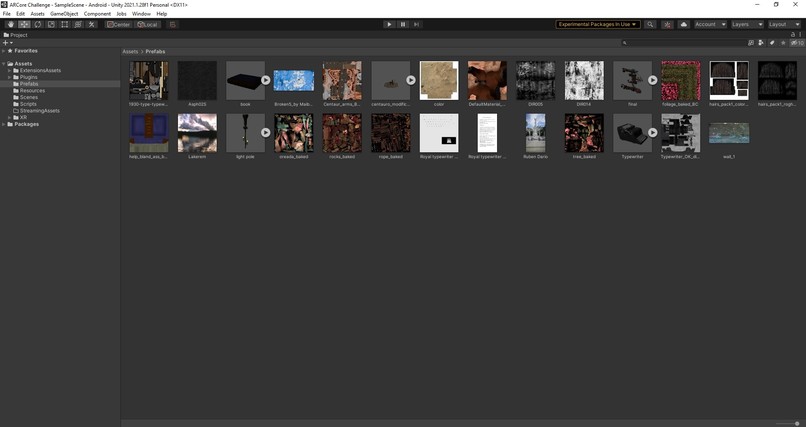Select the foliage_baked_BC texture thumbnail
This screenshot has width=806, height=427.
click(681, 81)
